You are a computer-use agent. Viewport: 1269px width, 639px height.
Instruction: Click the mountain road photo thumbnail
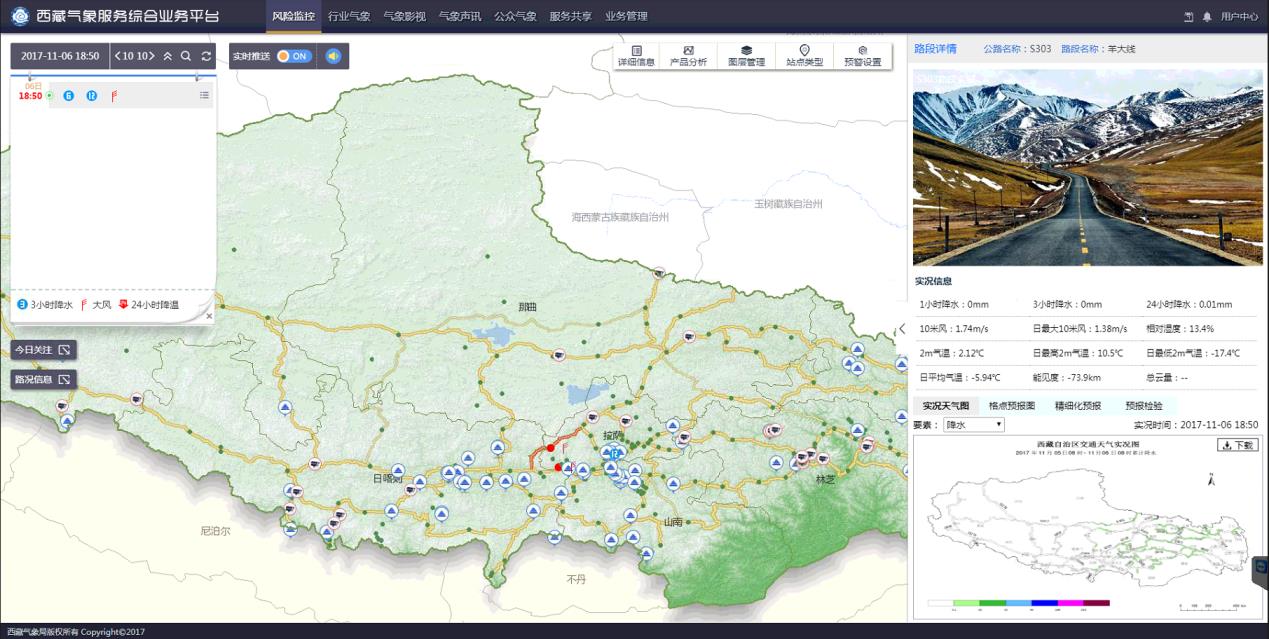1087,167
